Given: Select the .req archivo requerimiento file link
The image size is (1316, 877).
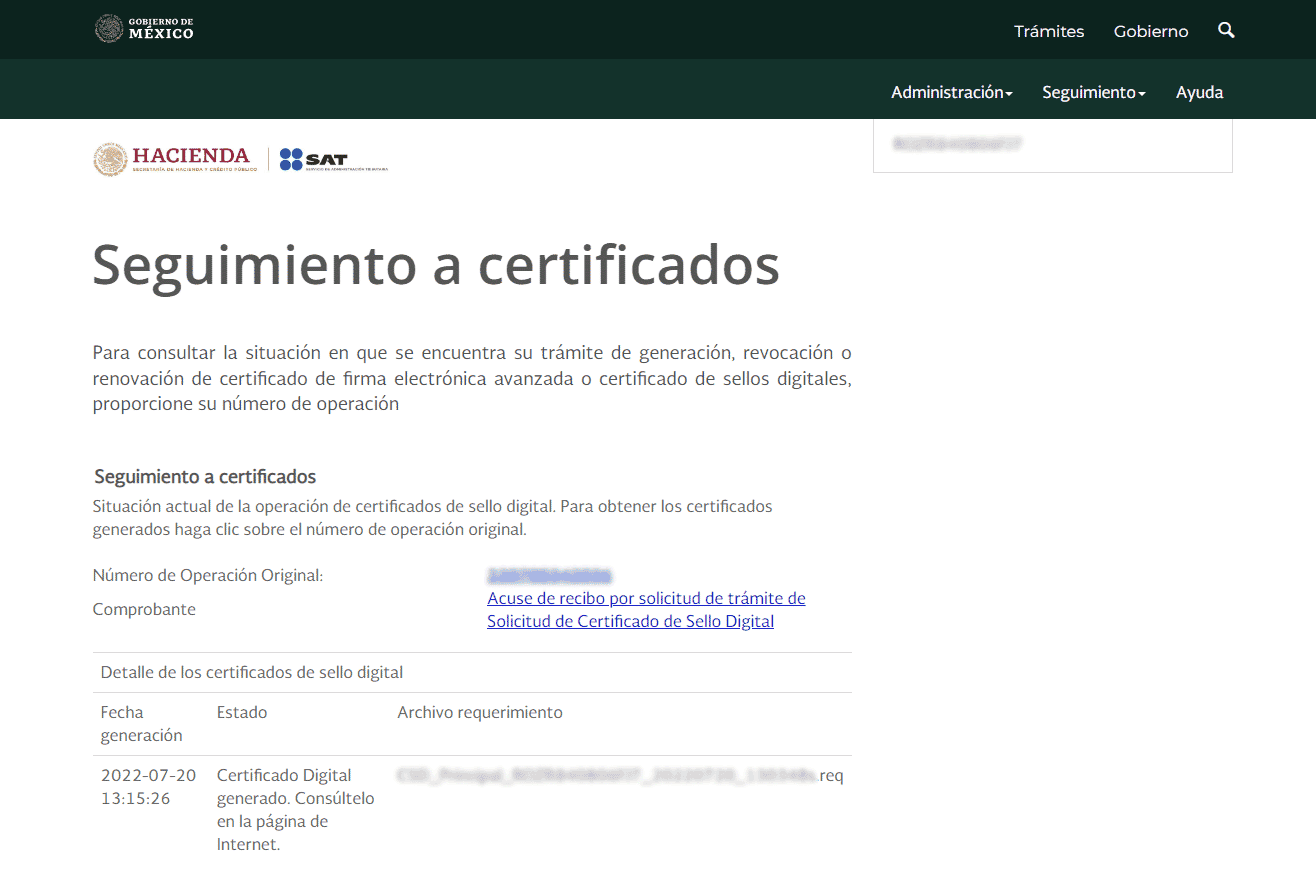Looking at the screenshot, I should 620,775.
